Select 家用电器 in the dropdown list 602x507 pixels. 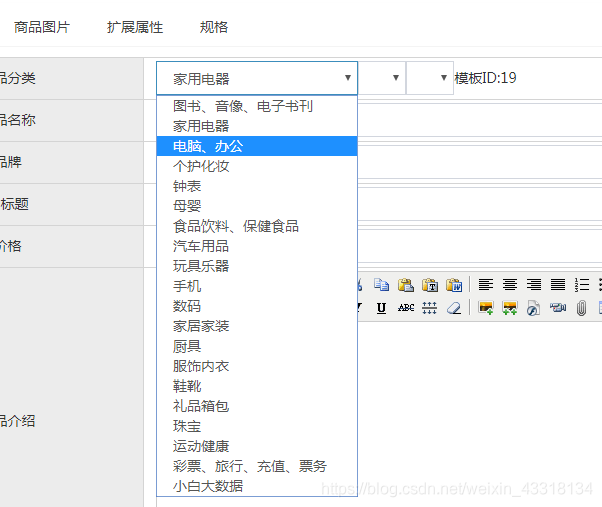coord(257,126)
